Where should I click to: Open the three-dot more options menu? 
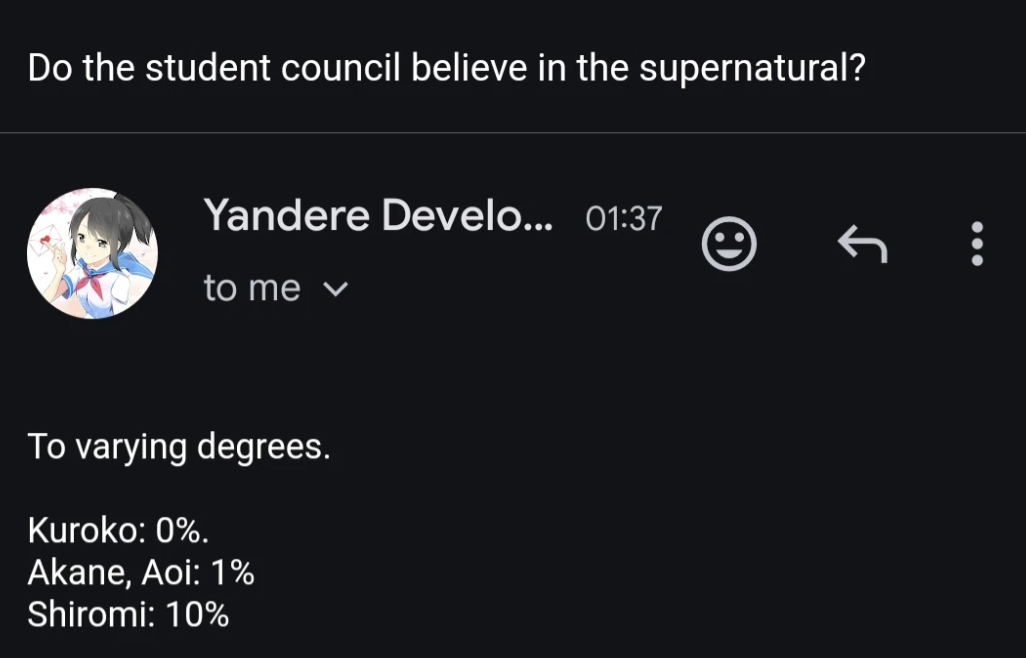pyautogui.click(x=977, y=243)
